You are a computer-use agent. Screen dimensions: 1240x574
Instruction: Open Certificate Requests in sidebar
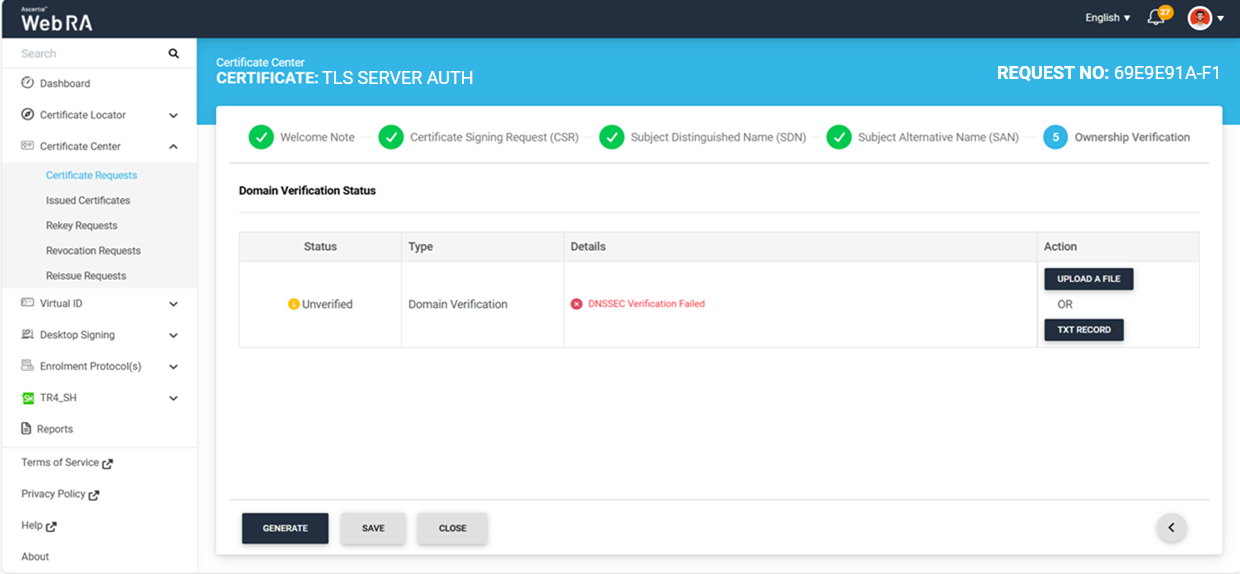click(91, 175)
